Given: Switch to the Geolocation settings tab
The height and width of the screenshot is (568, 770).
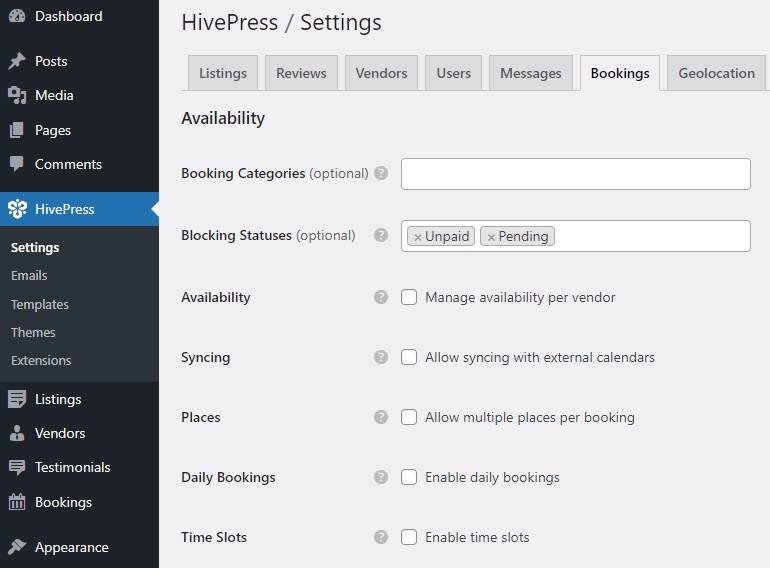Looking at the screenshot, I should tap(716, 73).
